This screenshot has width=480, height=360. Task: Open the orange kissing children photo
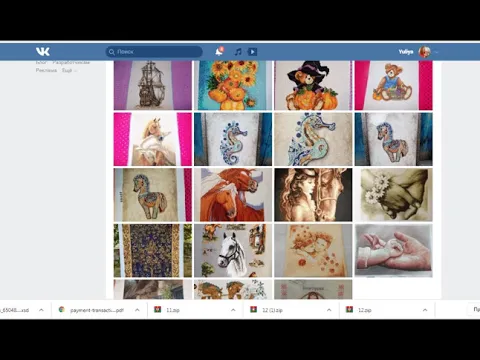tap(313, 251)
